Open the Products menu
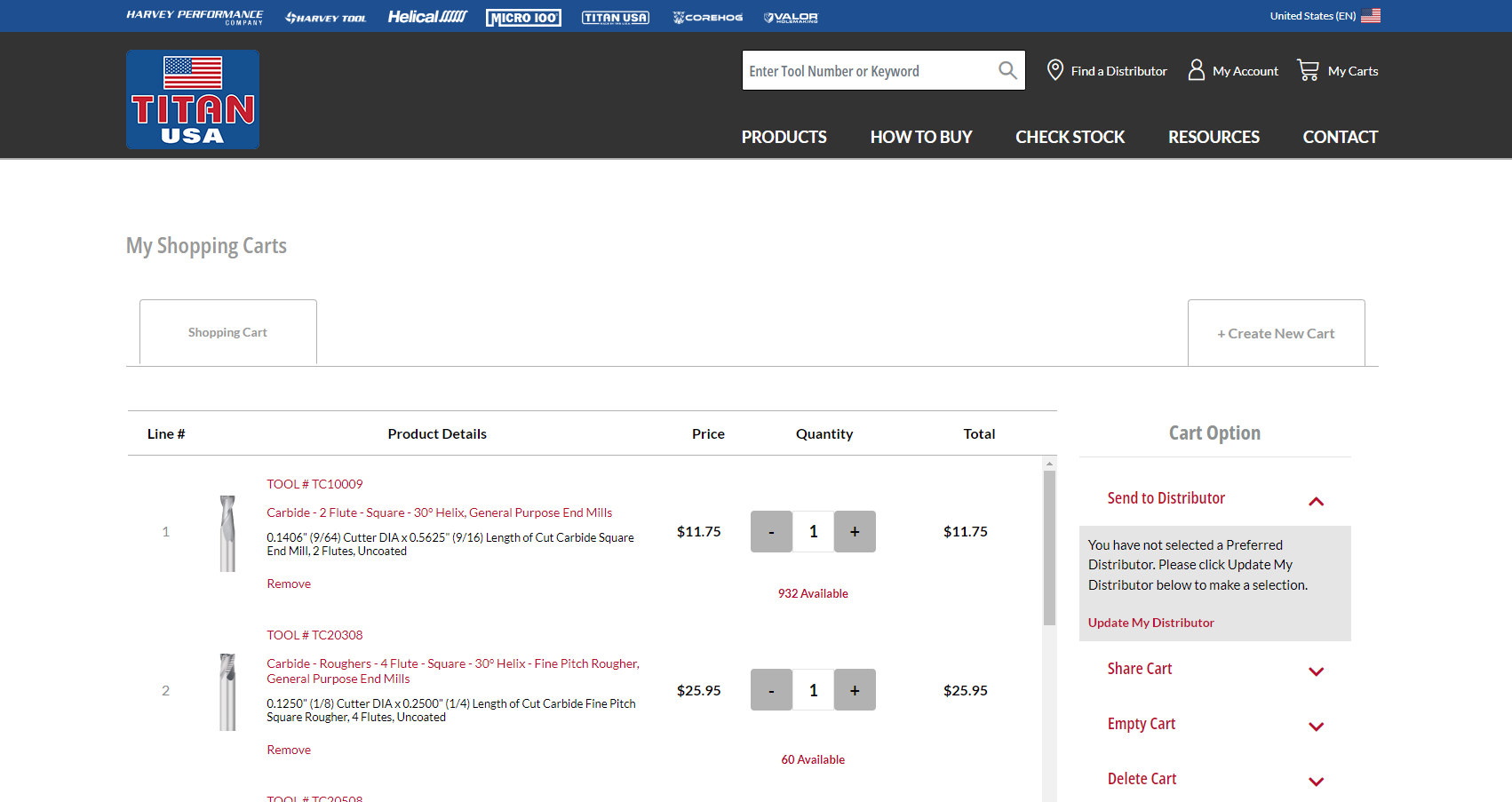1512x802 pixels. (x=784, y=136)
